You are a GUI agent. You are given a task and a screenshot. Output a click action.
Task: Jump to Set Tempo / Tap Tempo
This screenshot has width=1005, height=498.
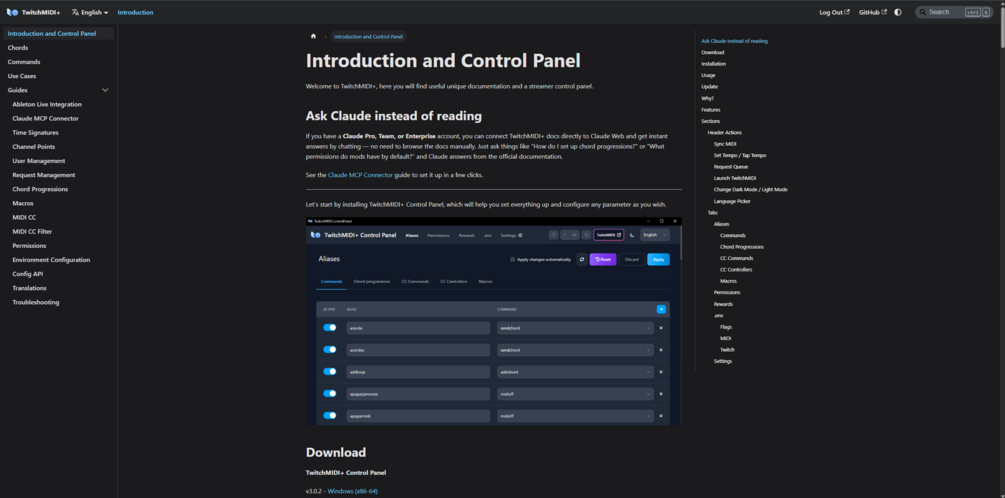click(740, 155)
